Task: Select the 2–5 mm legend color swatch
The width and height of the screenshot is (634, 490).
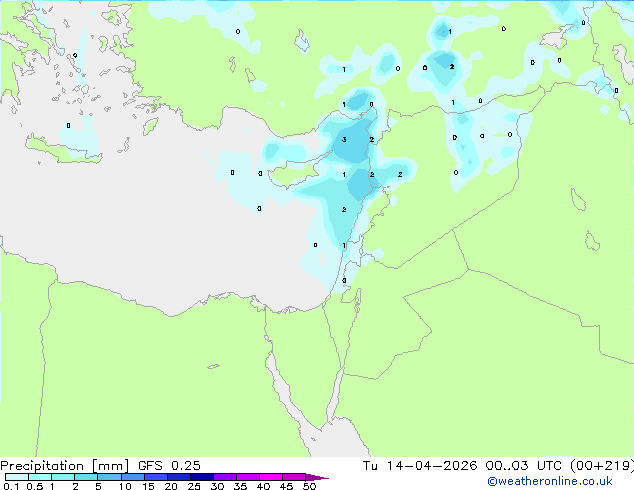Action: coord(86,477)
